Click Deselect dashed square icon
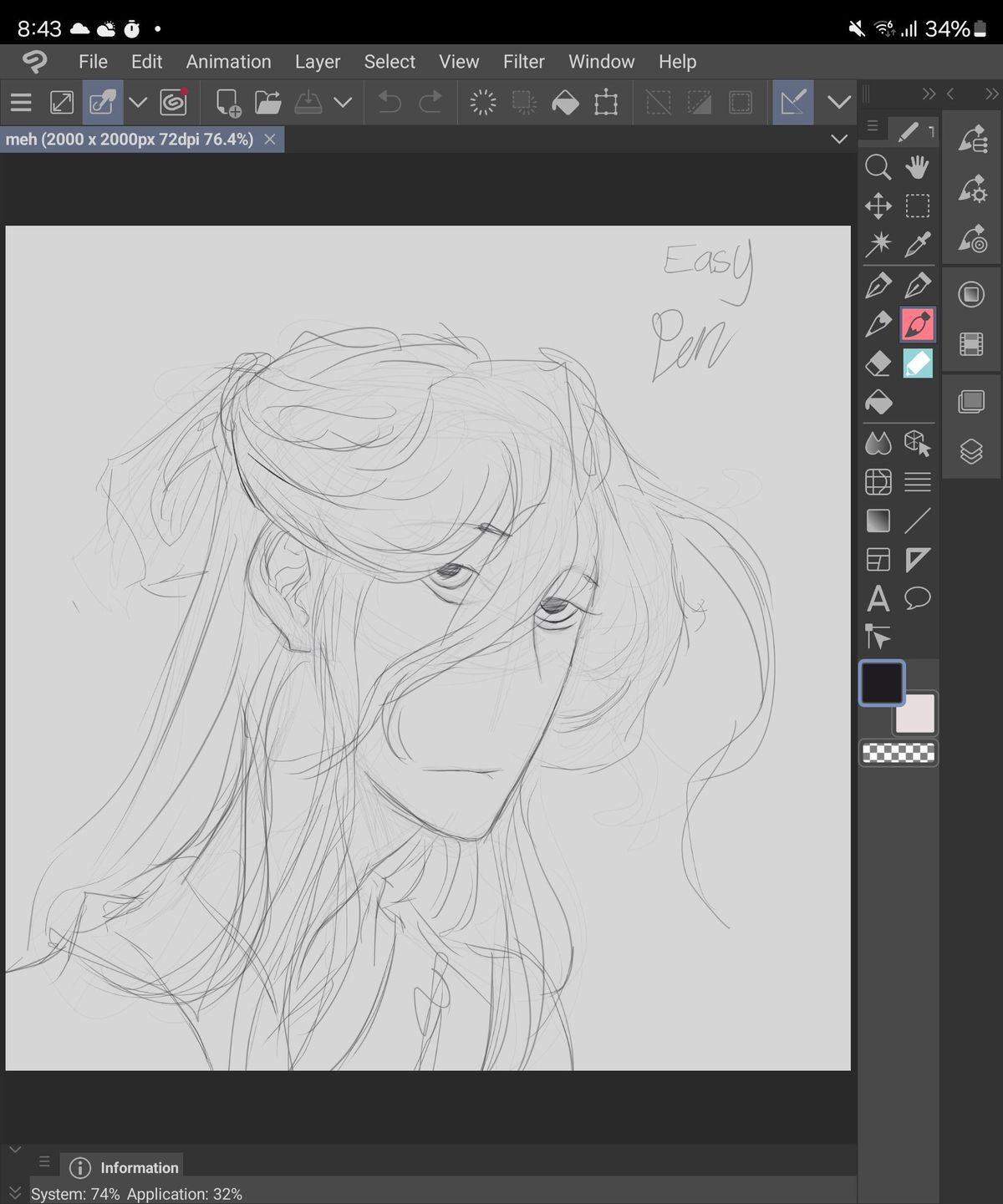 tap(659, 103)
